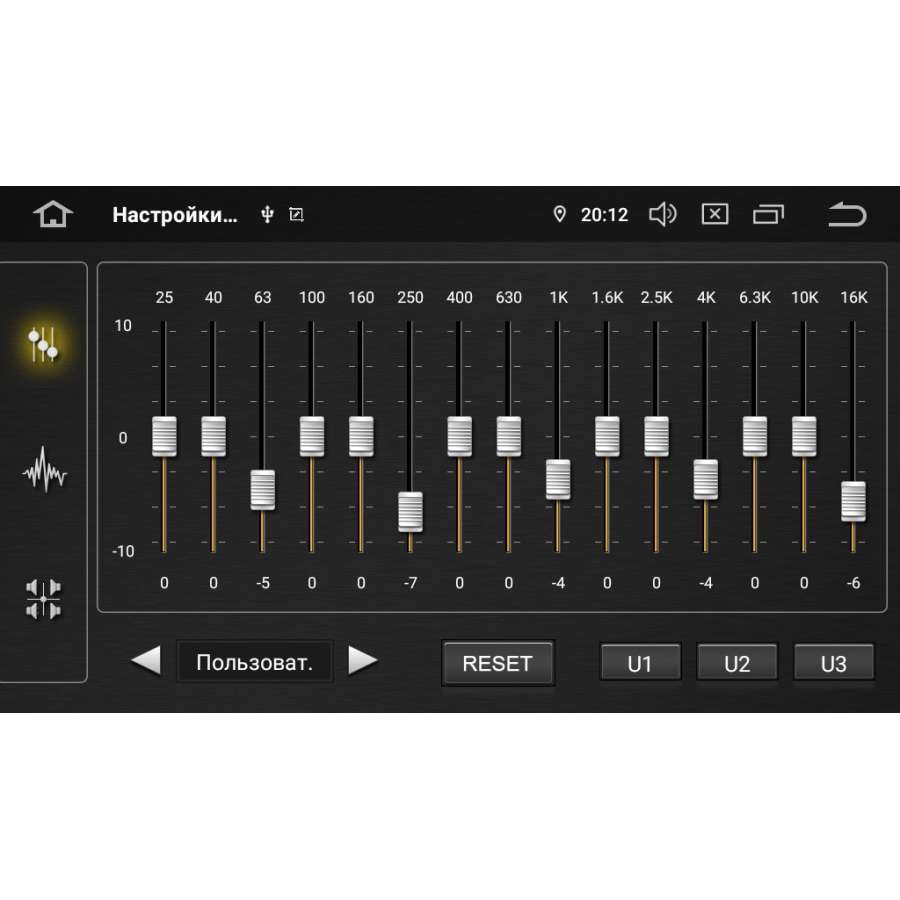Click the -4 value under 1K
Screen dimensions: 900x900
pyautogui.click(x=558, y=583)
